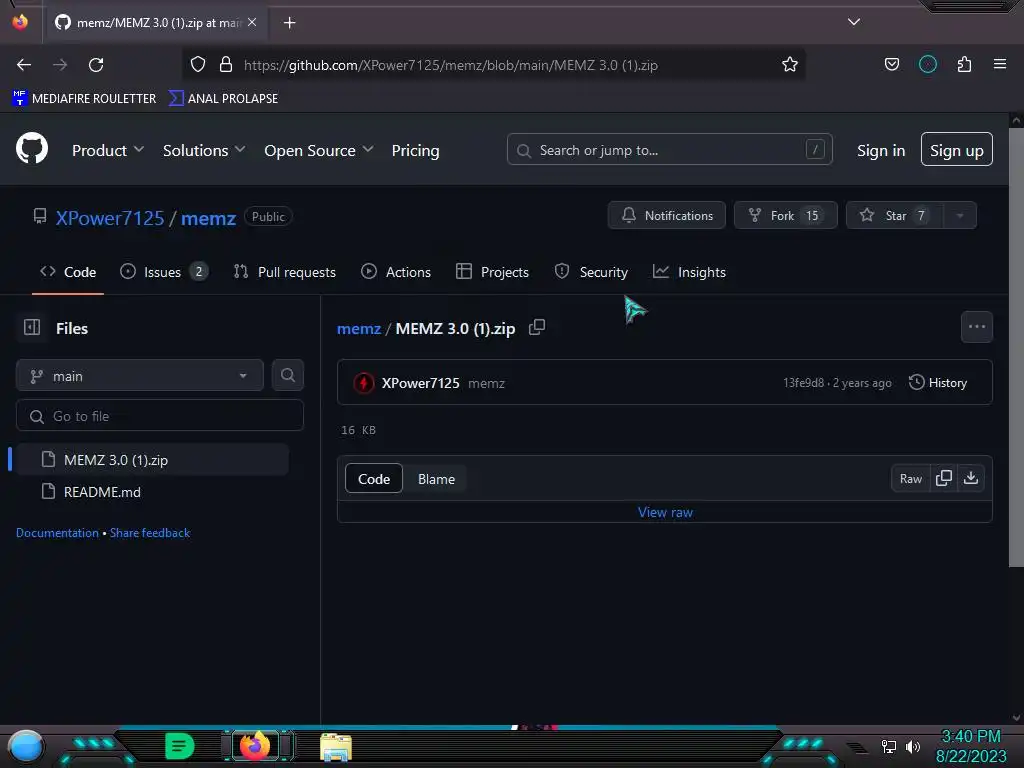The height and width of the screenshot is (768, 1024).
Task: Click the Windows Start orb
Action: click(26, 746)
